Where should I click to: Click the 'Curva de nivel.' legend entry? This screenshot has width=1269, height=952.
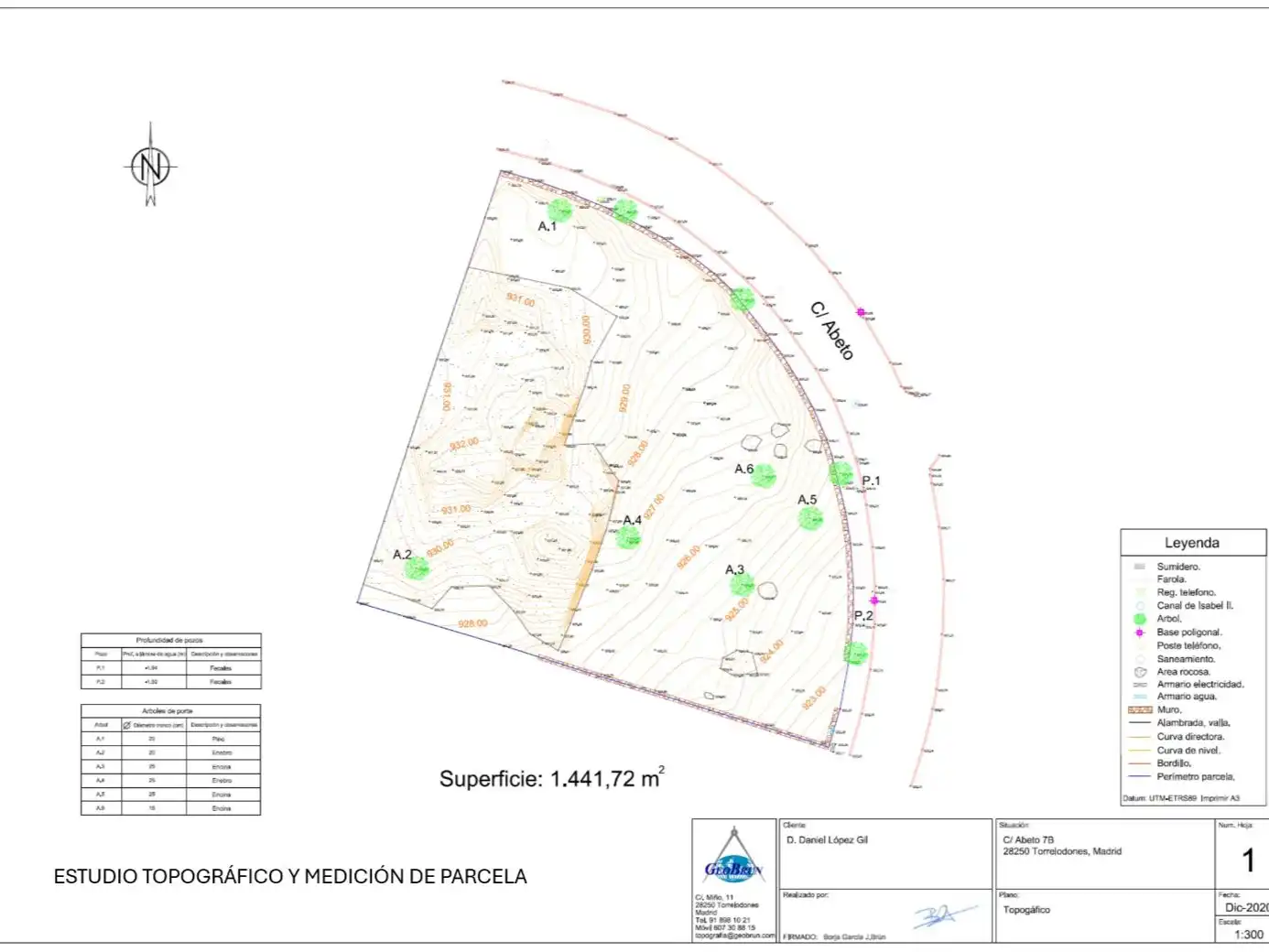pyautogui.click(x=1188, y=751)
